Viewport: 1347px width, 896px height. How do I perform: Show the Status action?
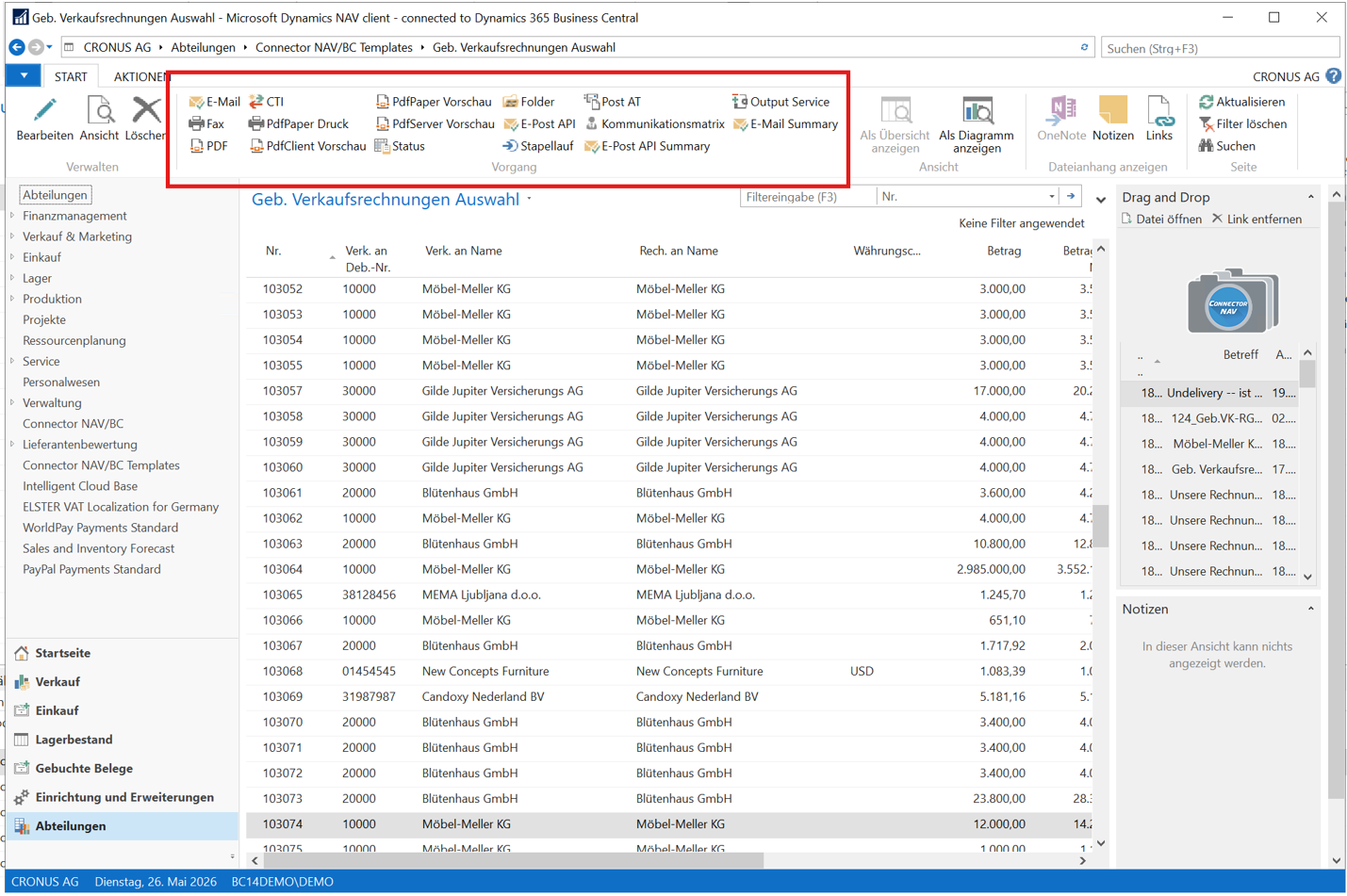coord(401,146)
